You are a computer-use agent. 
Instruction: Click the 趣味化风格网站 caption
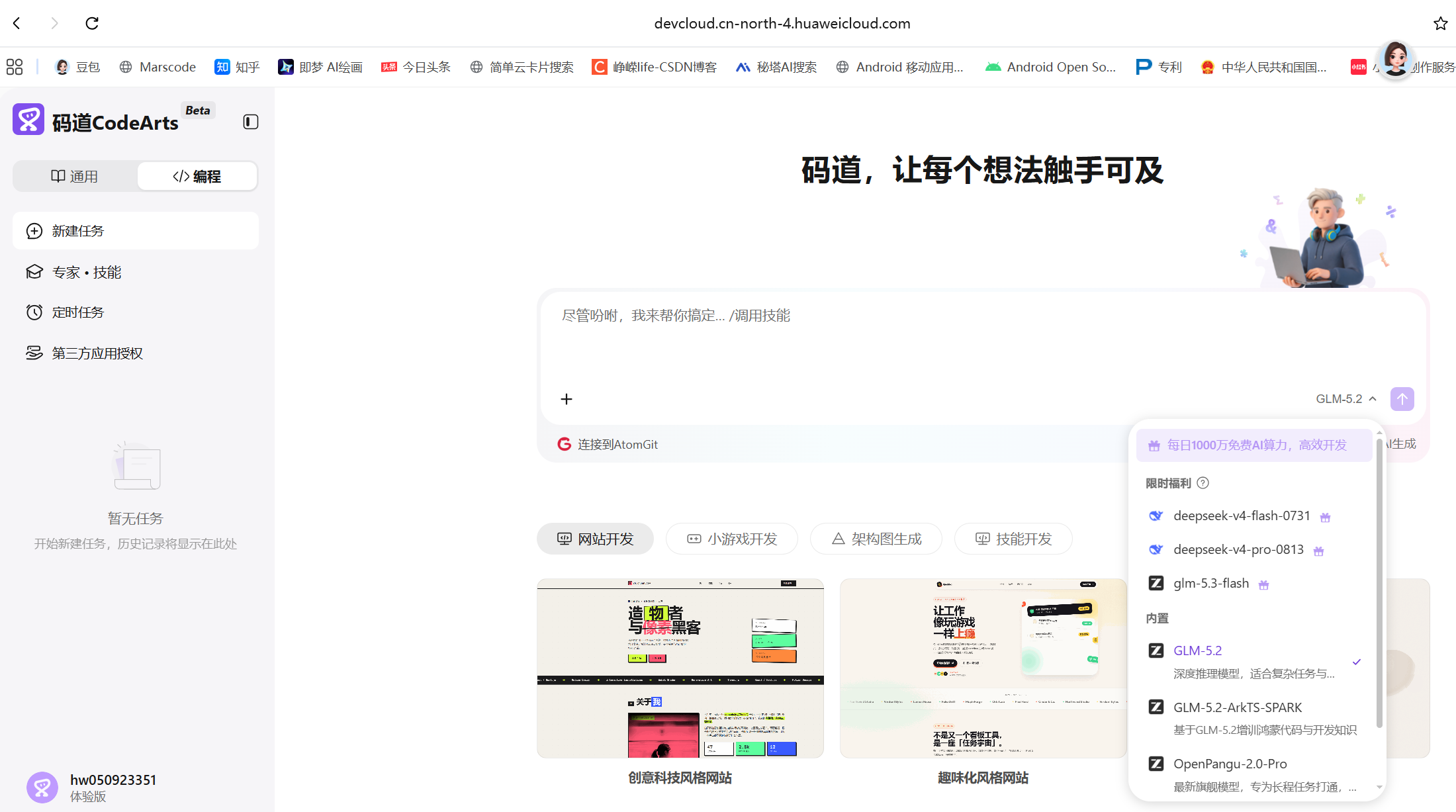tap(983, 778)
